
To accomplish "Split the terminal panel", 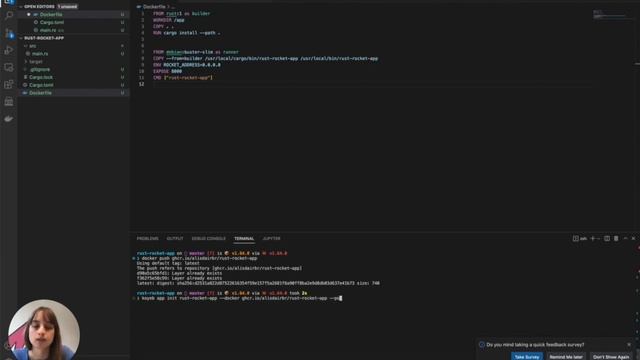I will (607, 238).
